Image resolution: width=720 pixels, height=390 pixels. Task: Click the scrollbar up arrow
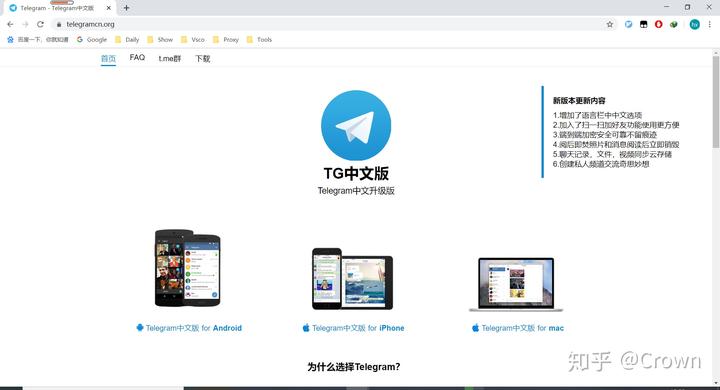click(716, 52)
